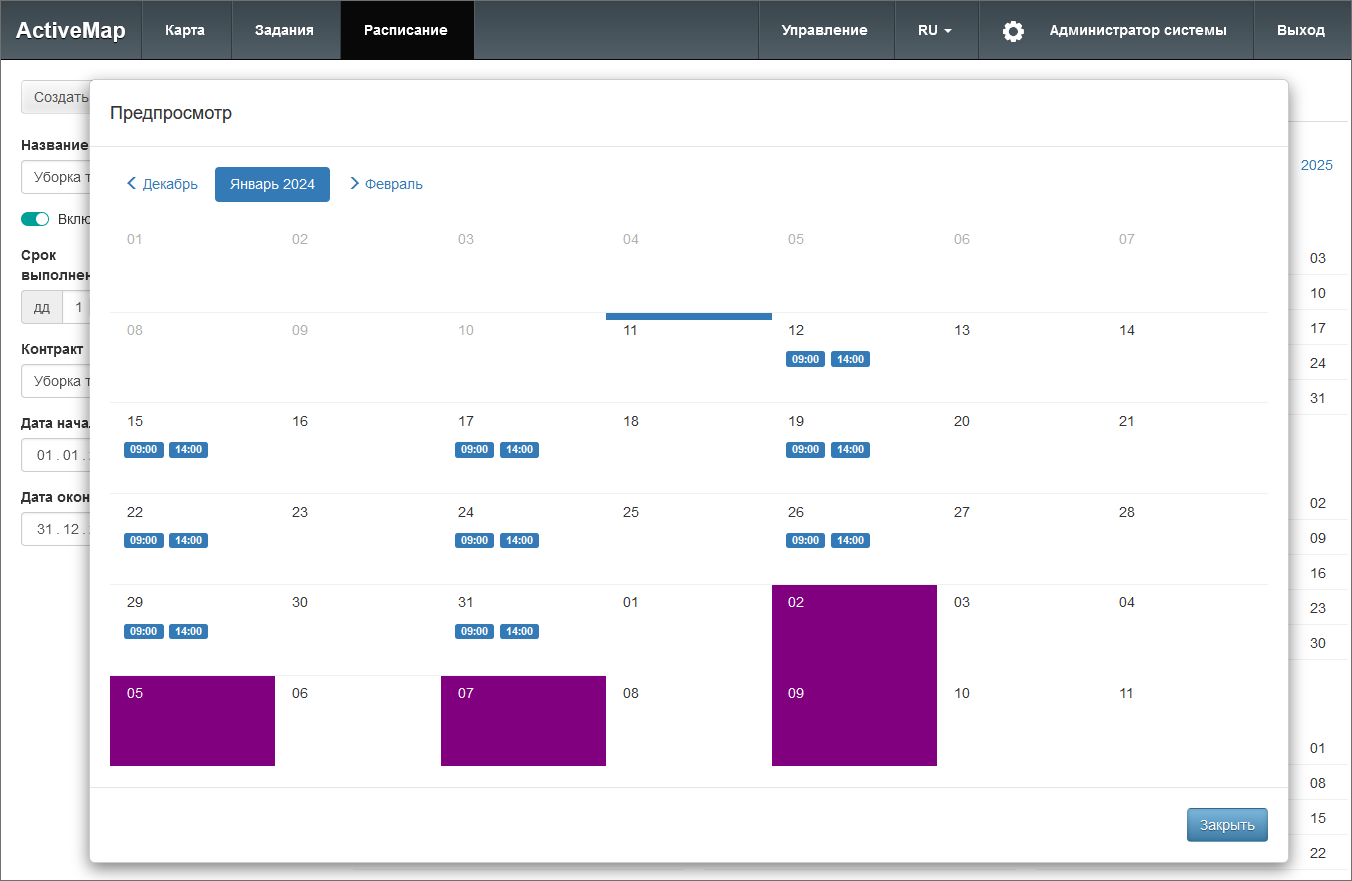Open the Управление menu
The height and width of the screenshot is (881, 1352).
click(824, 30)
